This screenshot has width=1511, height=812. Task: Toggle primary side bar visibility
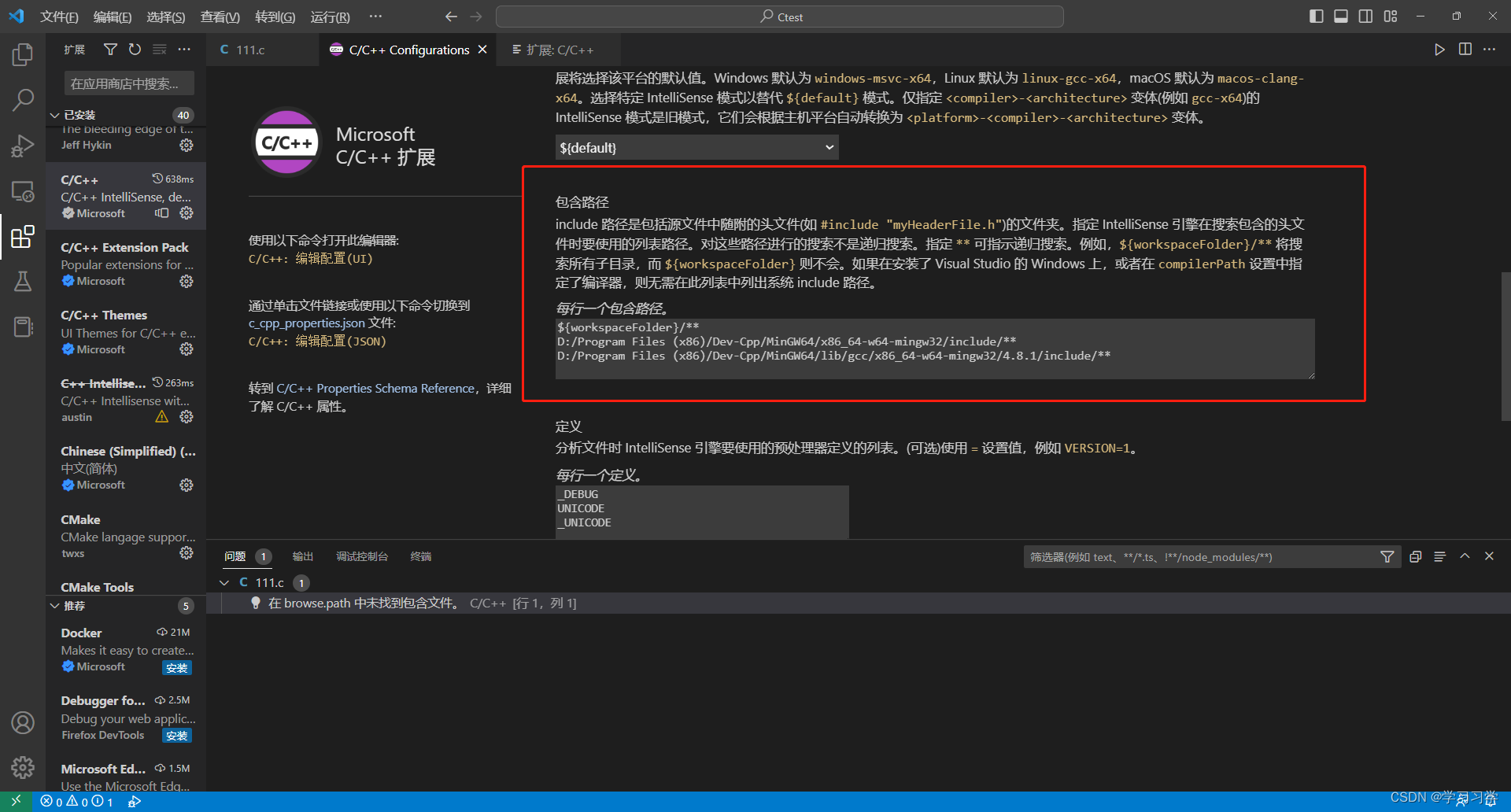1316,17
